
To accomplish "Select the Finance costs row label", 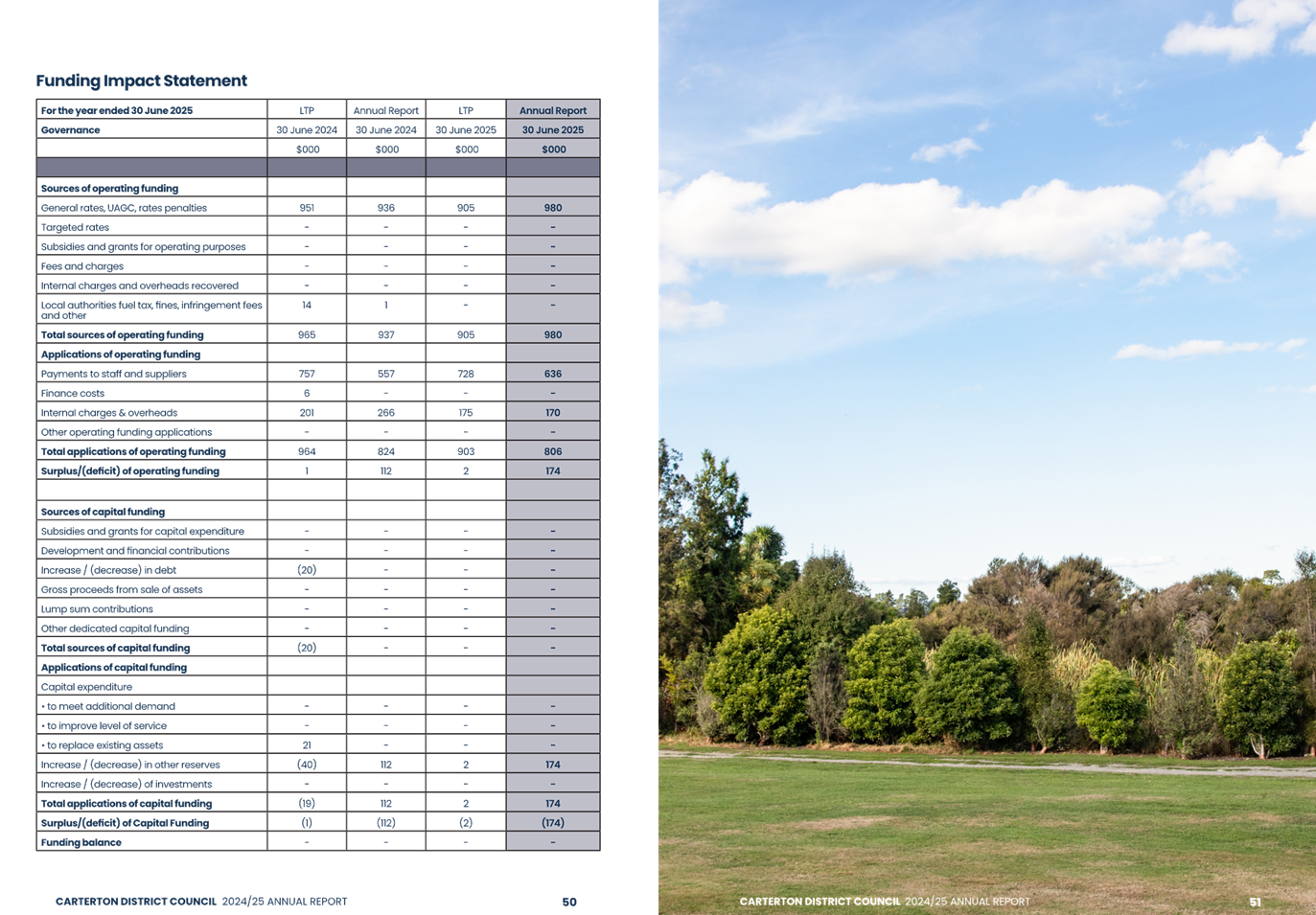I will tap(73, 394).
